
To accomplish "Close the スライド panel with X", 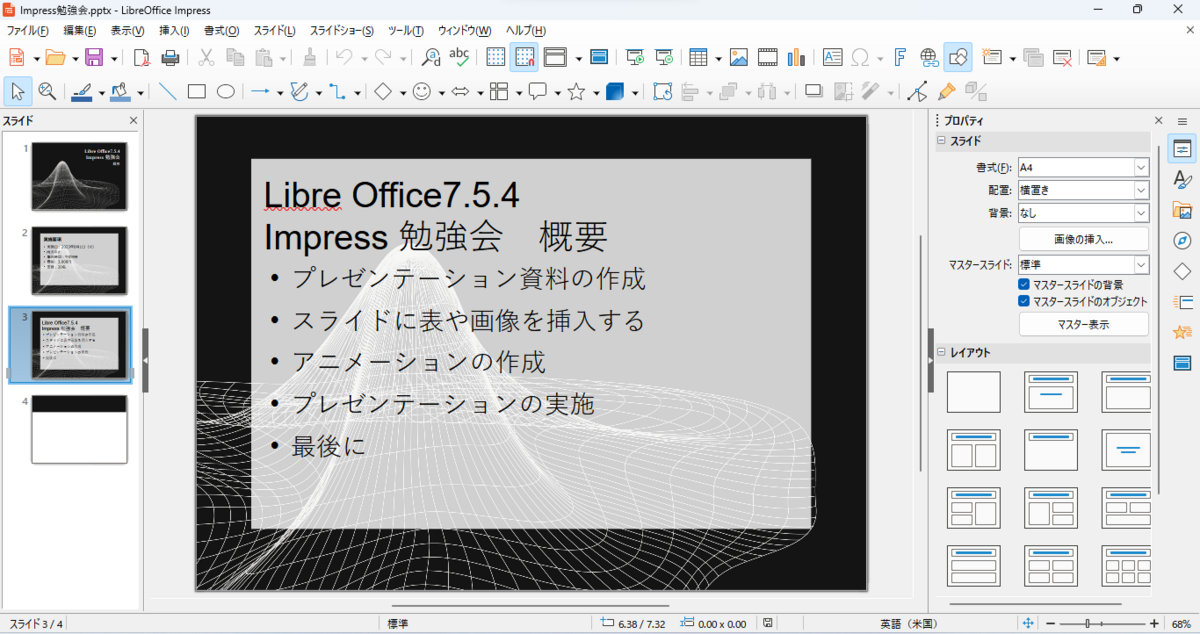I will pos(134,121).
